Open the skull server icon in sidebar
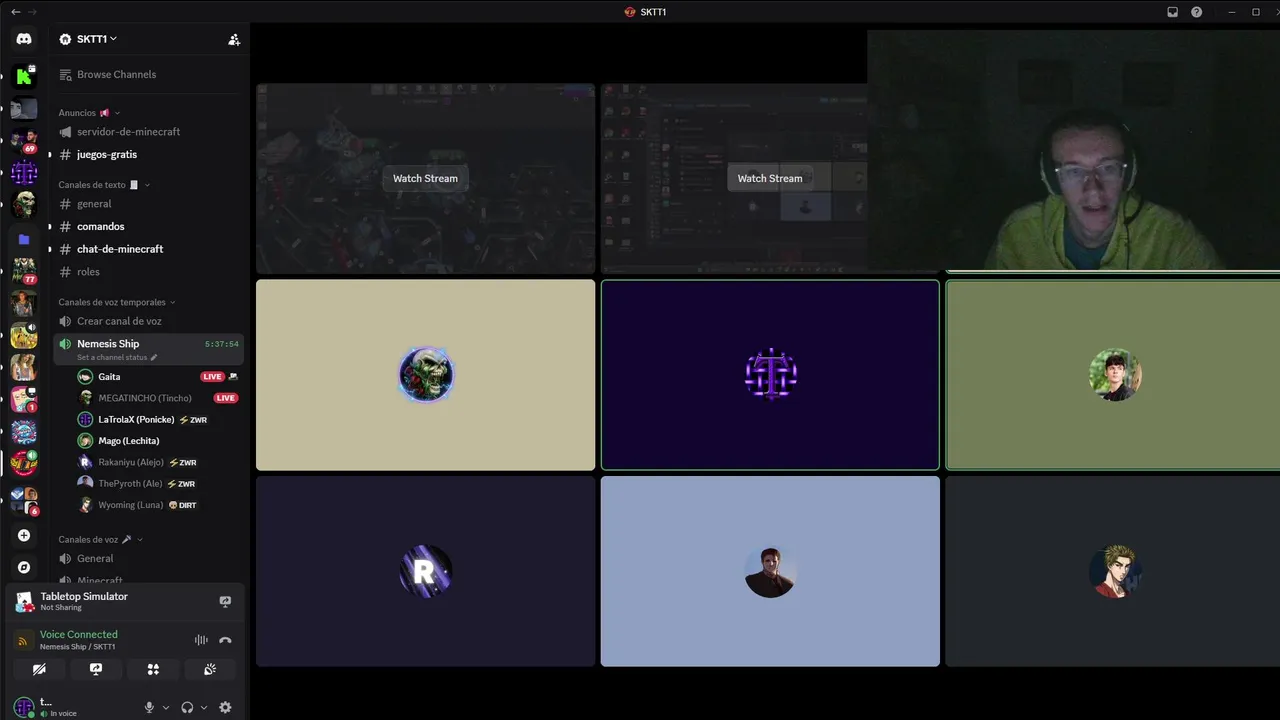The height and width of the screenshot is (720, 1280). [24, 205]
